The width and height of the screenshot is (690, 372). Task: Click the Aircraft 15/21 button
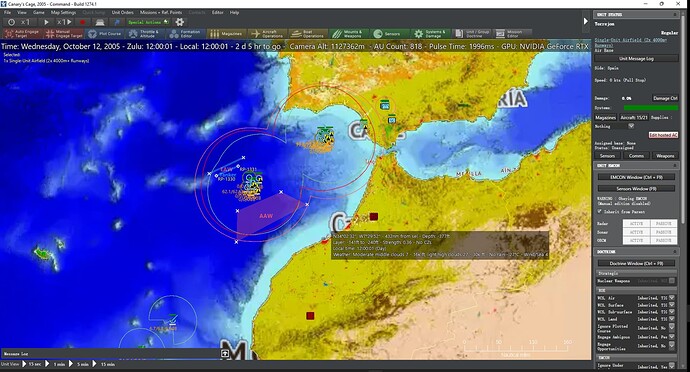click(x=634, y=118)
